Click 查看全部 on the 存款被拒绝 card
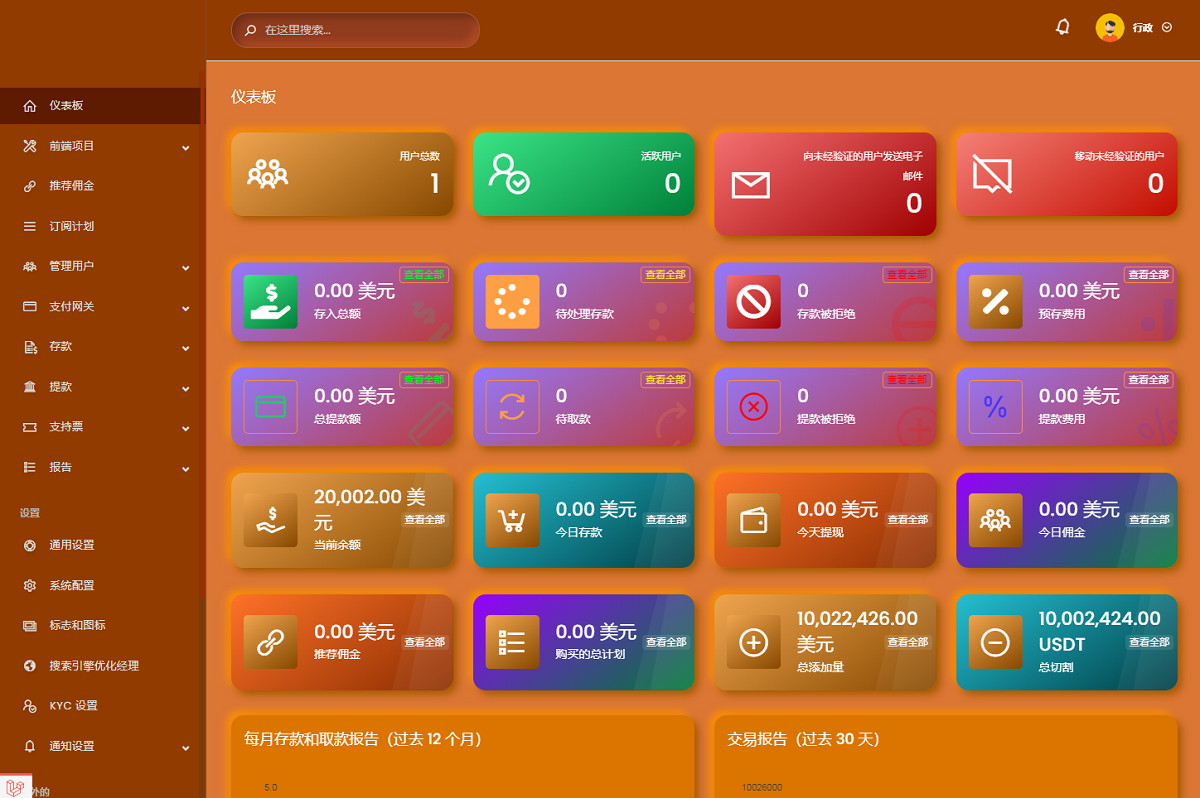1200x798 pixels. [x=907, y=275]
